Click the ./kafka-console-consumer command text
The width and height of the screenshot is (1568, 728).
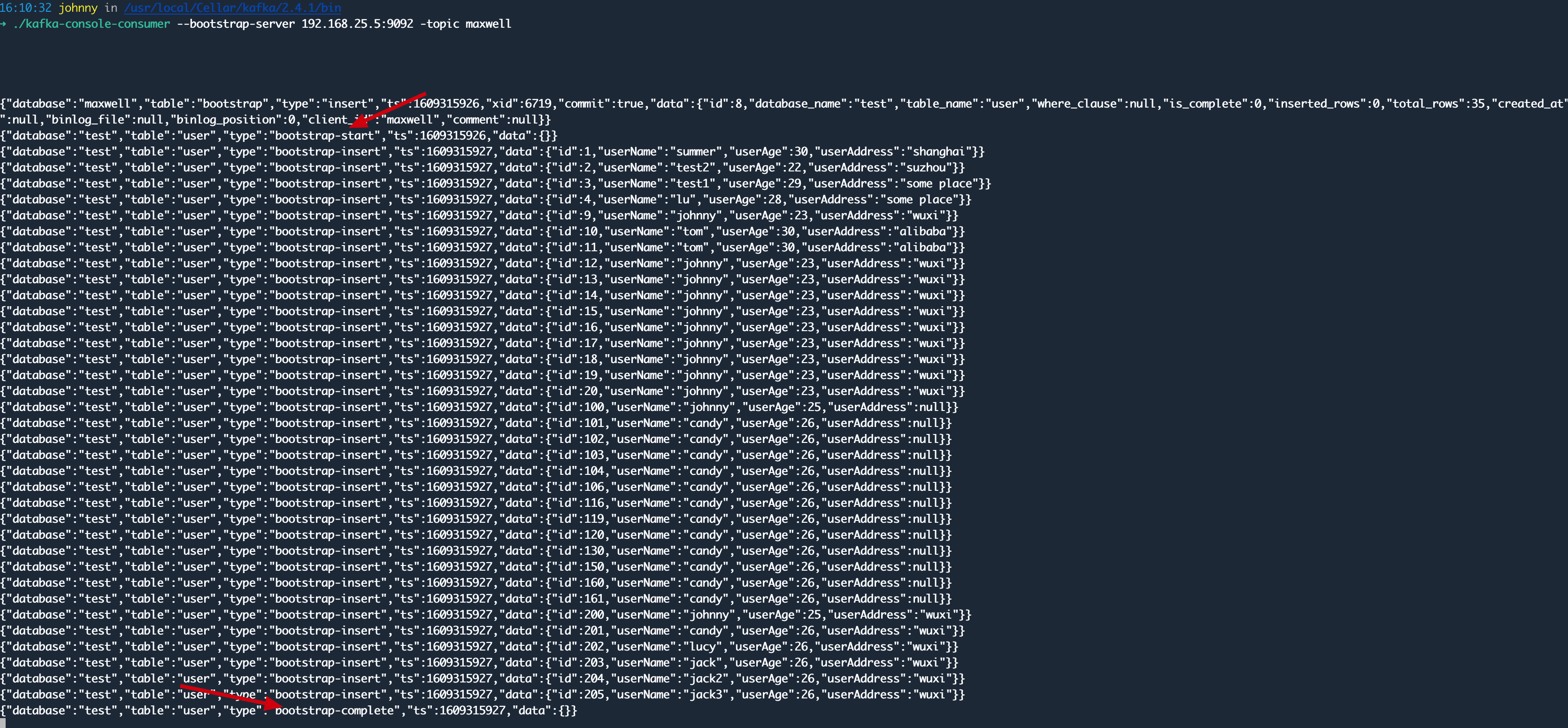click(x=91, y=24)
